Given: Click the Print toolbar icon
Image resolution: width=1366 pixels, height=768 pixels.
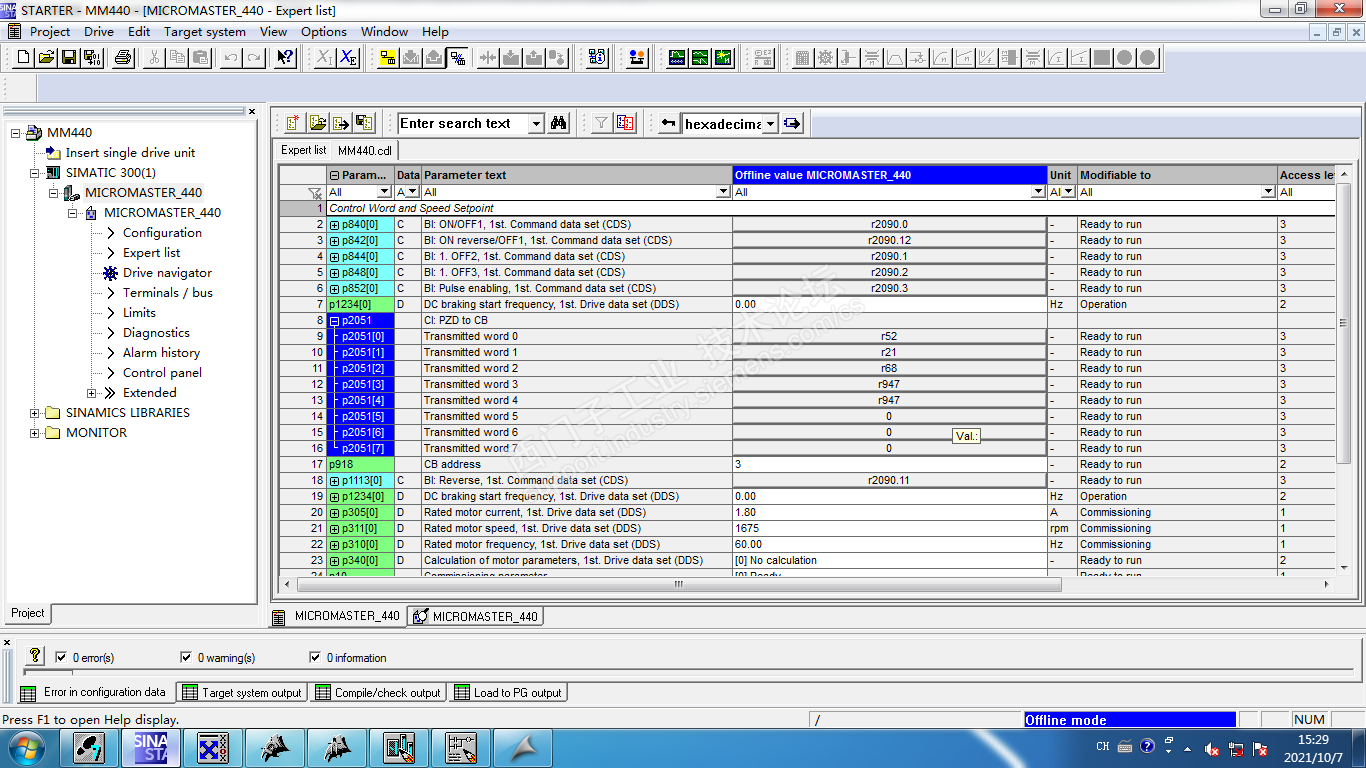Looking at the screenshot, I should pyautogui.click(x=123, y=58).
